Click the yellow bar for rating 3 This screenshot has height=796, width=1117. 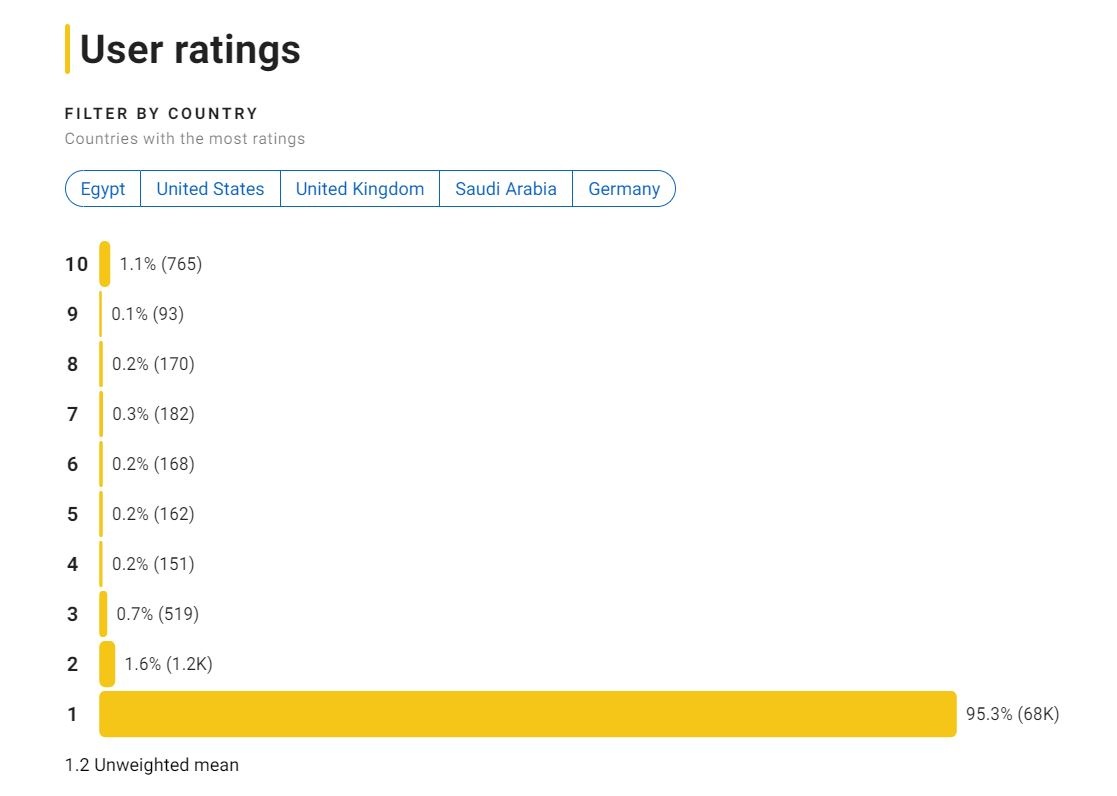[x=103, y=614]
